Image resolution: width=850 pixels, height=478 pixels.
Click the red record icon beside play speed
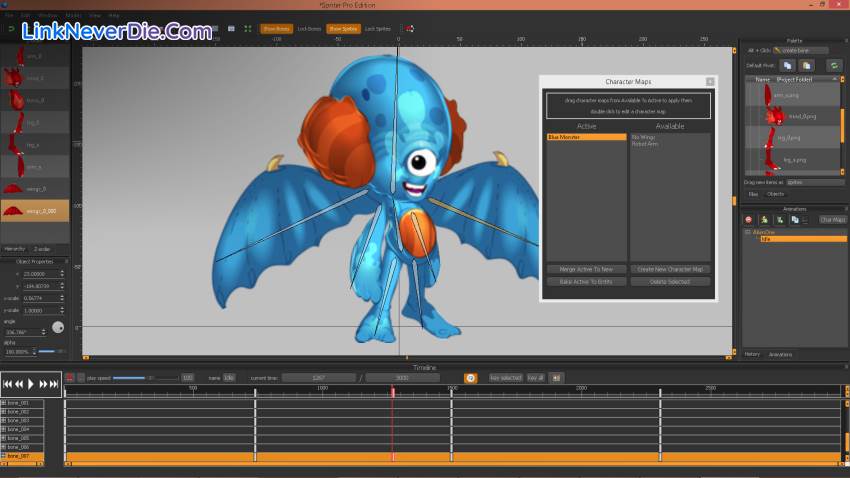[69, 377]
